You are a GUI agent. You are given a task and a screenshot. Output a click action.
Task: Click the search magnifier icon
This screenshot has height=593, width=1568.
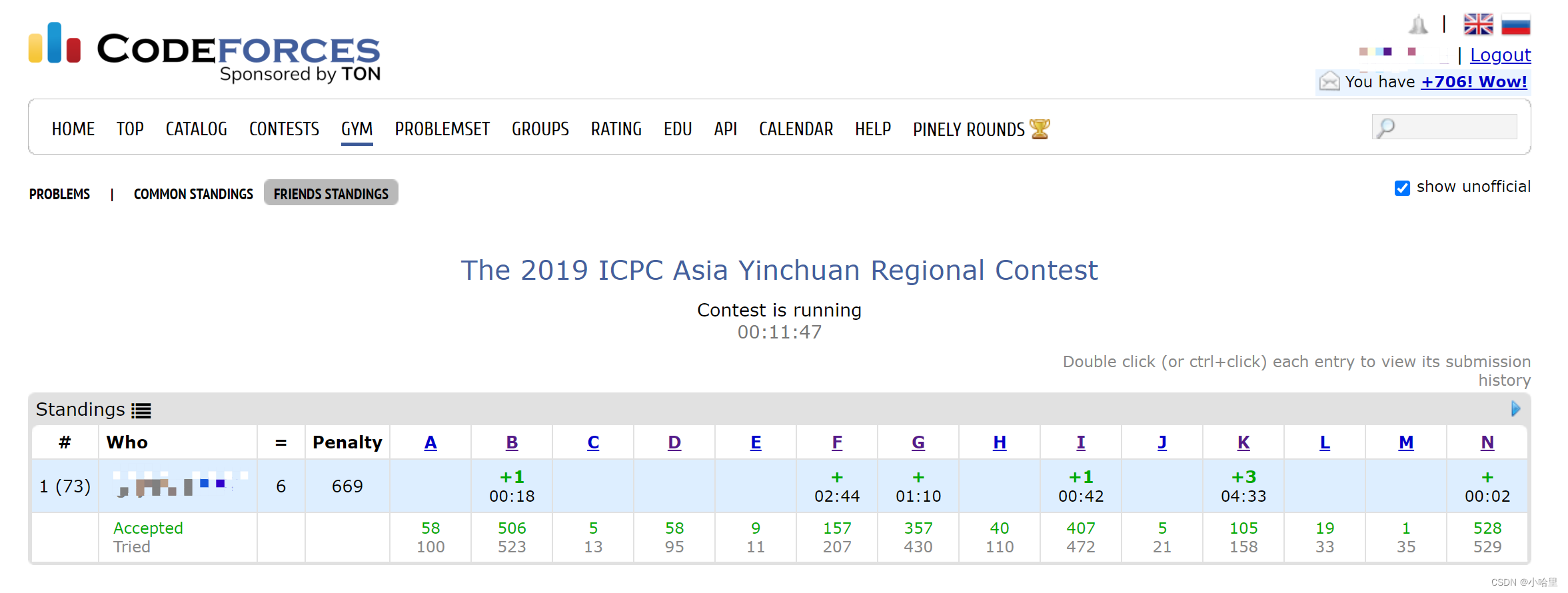(1386, 127)
